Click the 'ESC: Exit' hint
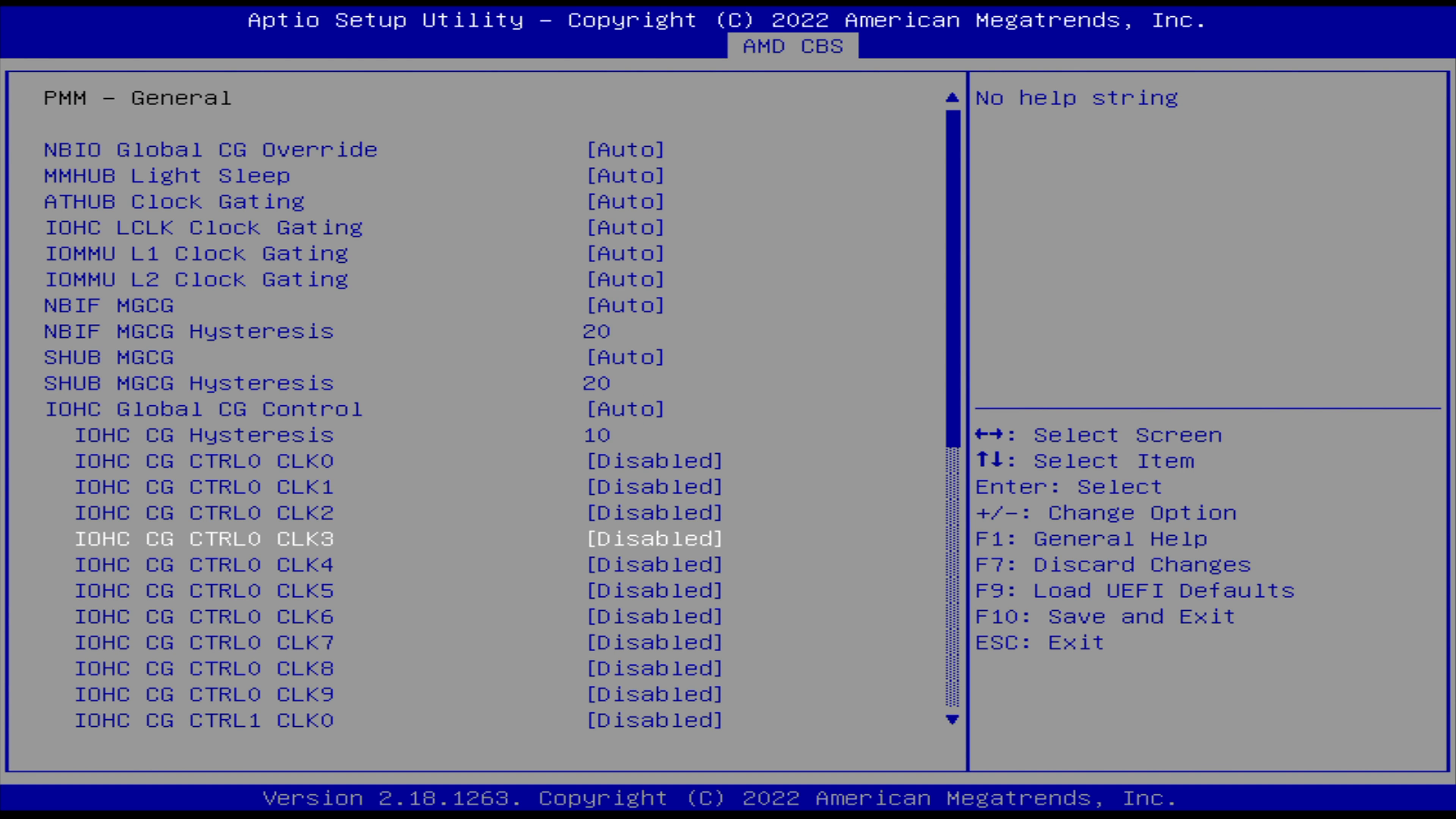 (1040, 643)
